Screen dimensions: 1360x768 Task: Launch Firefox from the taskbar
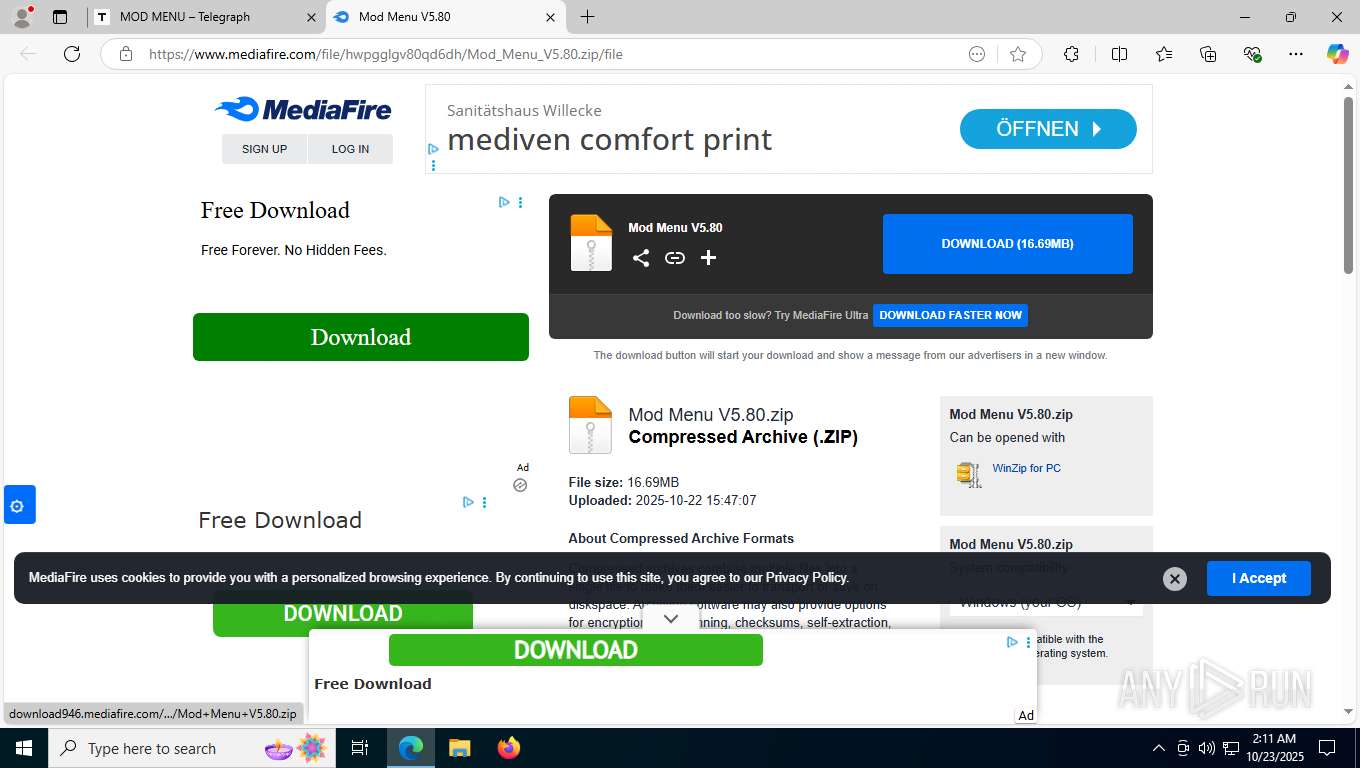[509, 748]
